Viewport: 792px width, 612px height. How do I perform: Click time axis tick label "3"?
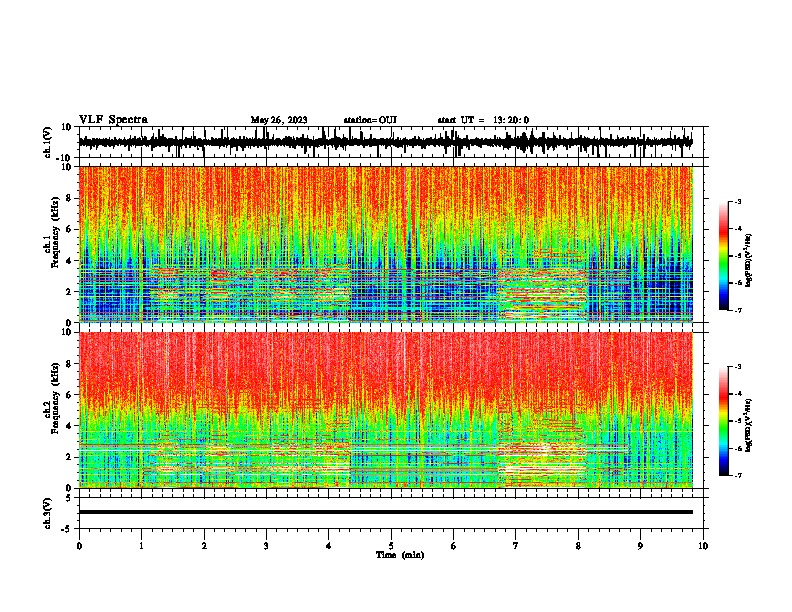pyautogui.click(x=266, y=546)
